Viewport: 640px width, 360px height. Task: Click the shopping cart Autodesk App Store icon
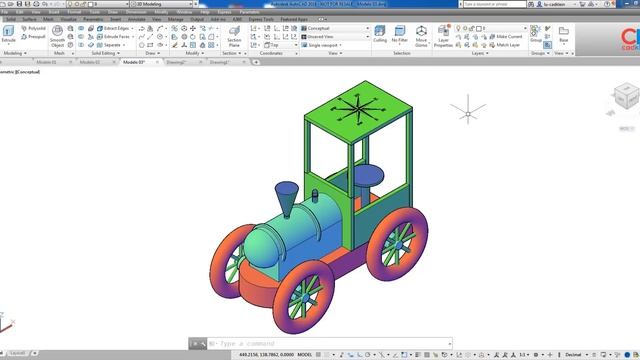tap(582, 4)
